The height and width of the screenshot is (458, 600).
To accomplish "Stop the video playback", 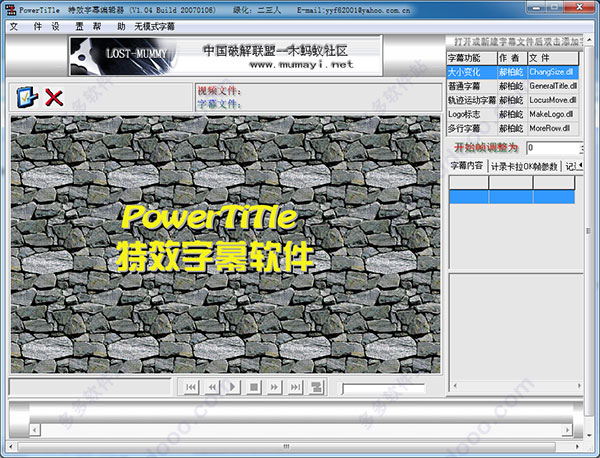I will (x=253, y=387).
